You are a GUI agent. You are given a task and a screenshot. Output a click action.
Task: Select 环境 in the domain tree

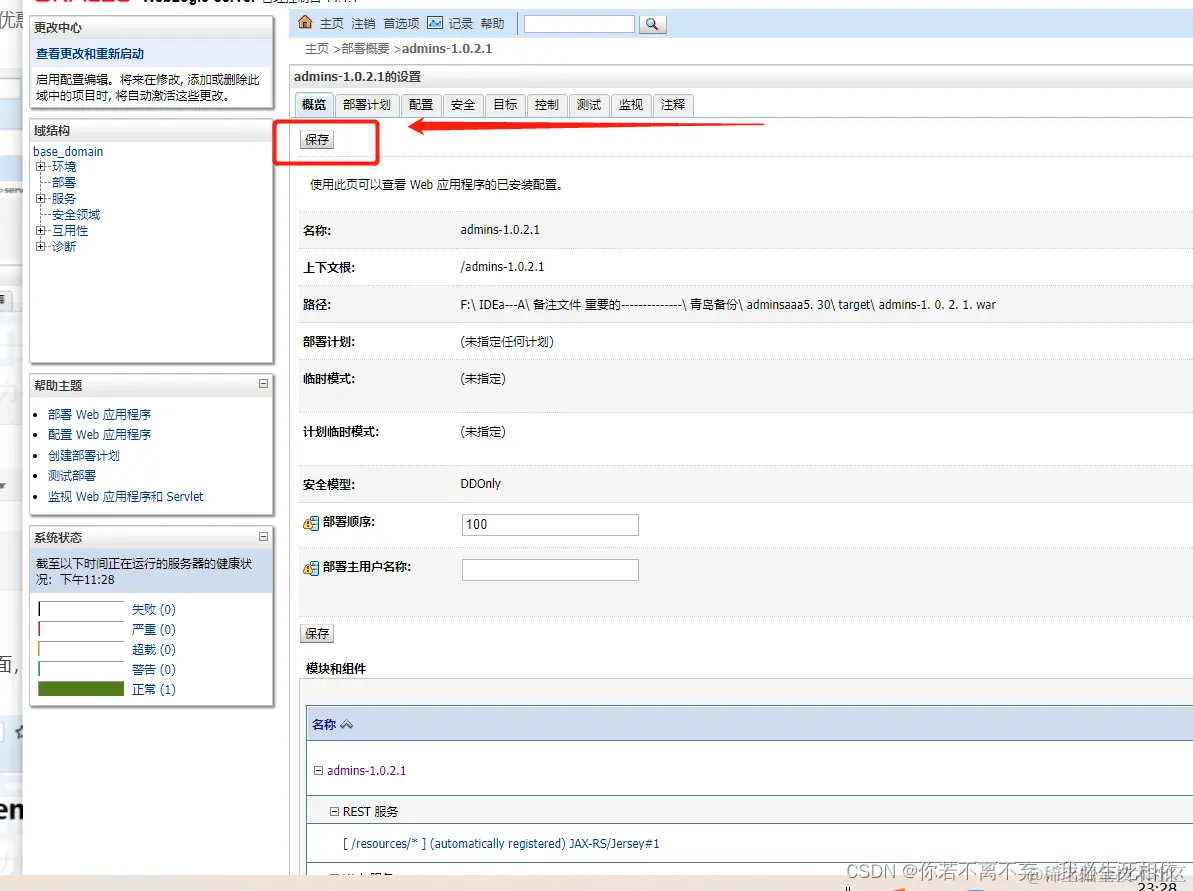[x=64, y=166]
